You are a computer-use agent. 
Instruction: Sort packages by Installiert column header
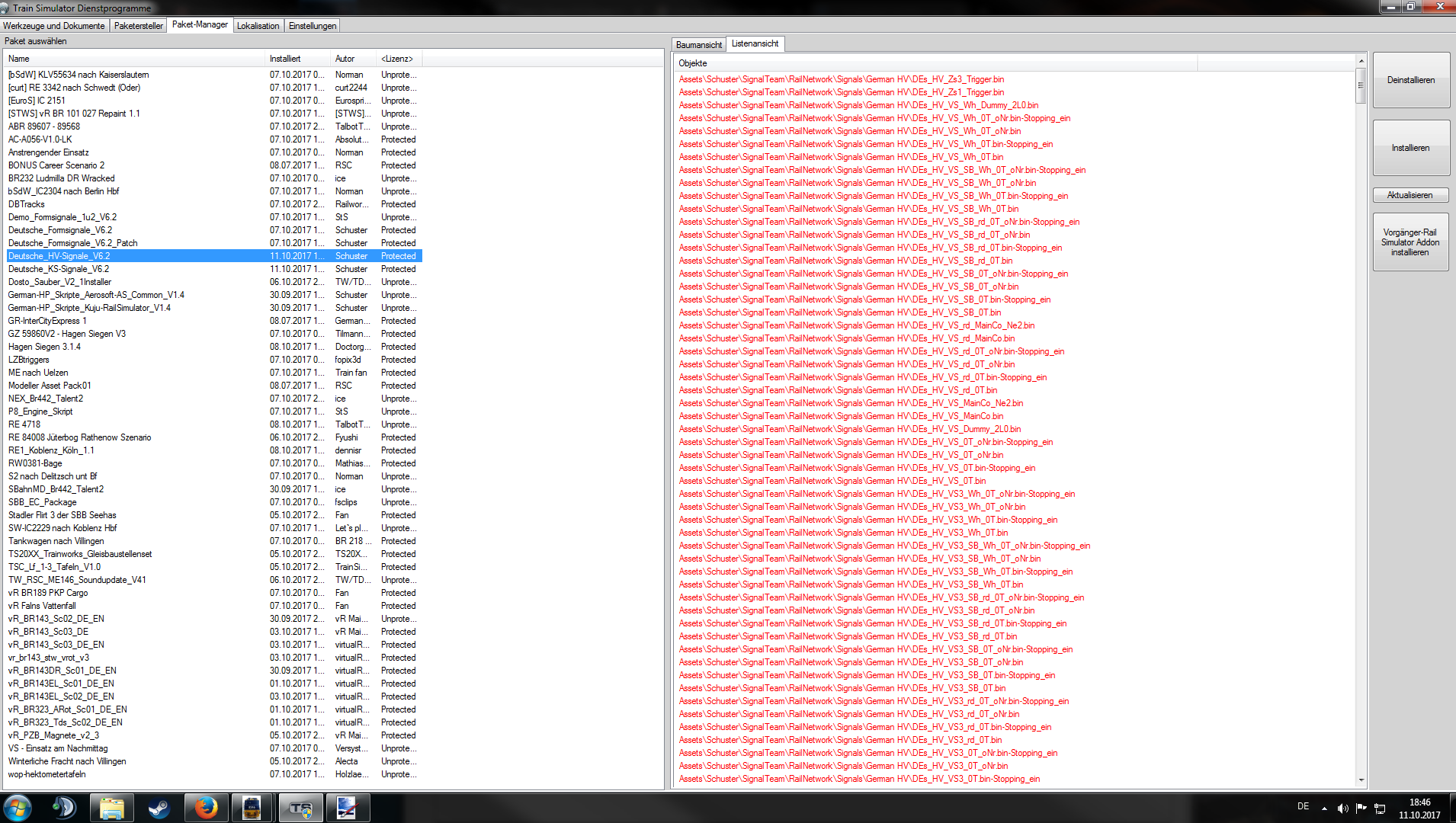(x=299, y=59)
